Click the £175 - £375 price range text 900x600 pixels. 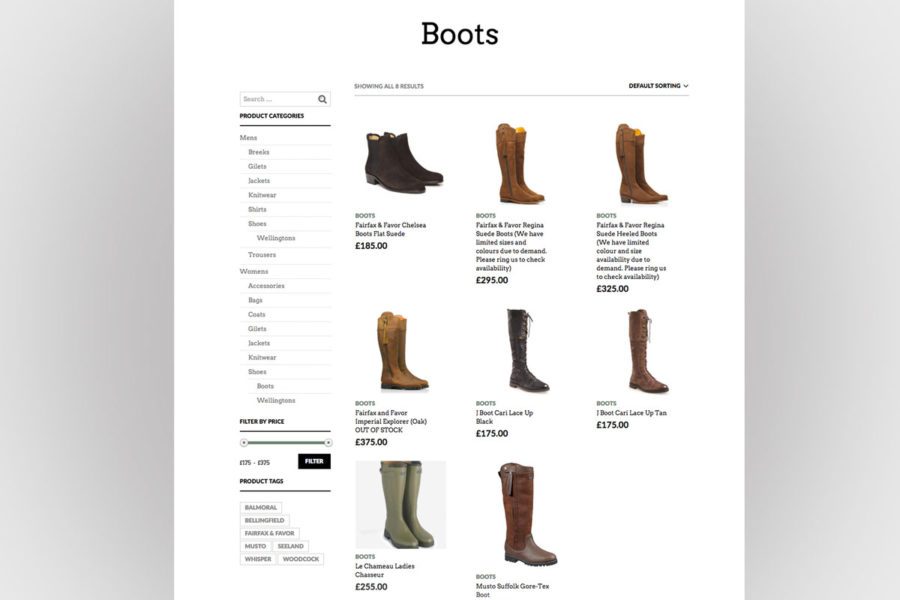point(255,463)
